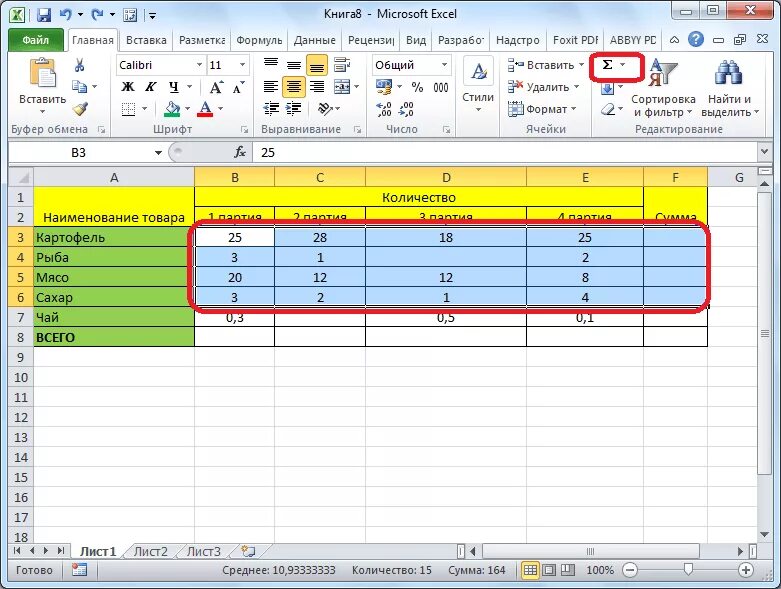781x589 pixels.
Task: Click the Name Box showing B3
Action: pyautogui.click(x=79, y=152)
